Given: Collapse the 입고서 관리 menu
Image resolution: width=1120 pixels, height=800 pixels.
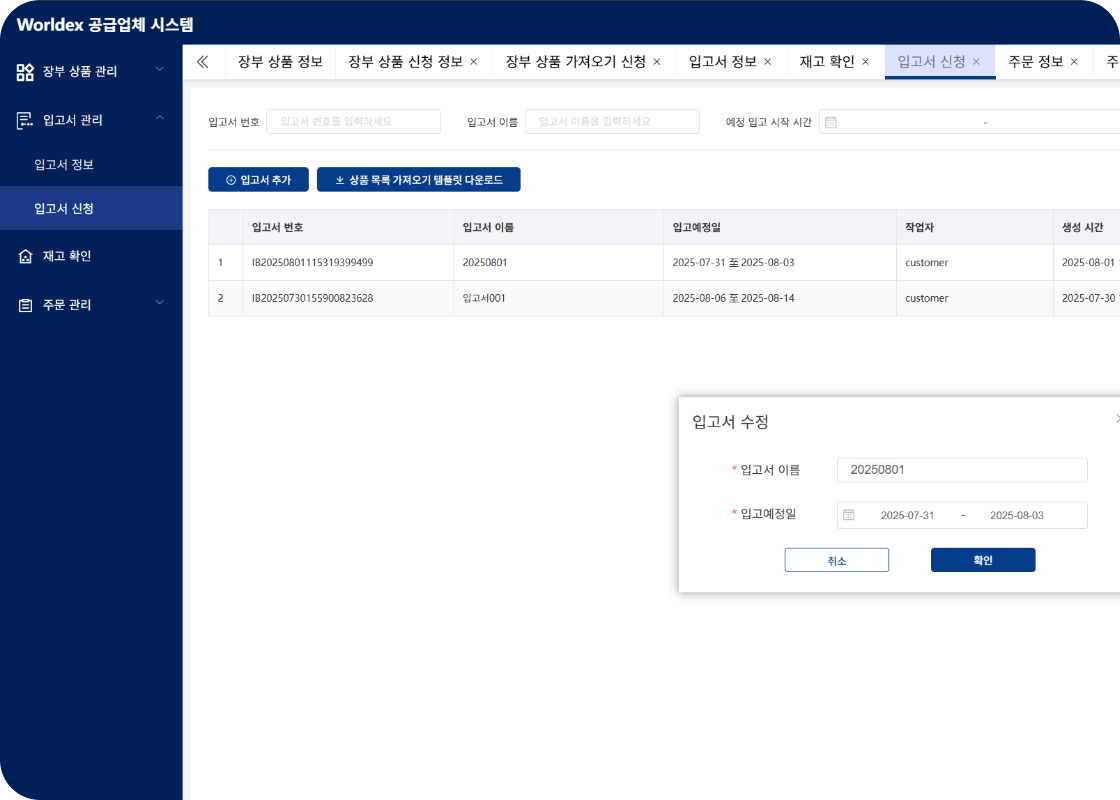Looking at the screenshot, I should click(x=159, y=119).
